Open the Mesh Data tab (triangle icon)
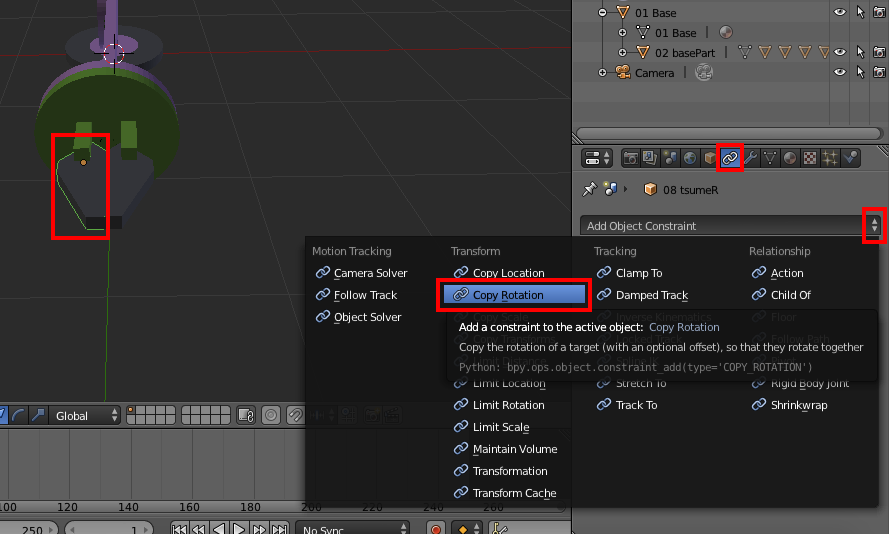Viewport: 889px width, 534px height. point(770,158)
